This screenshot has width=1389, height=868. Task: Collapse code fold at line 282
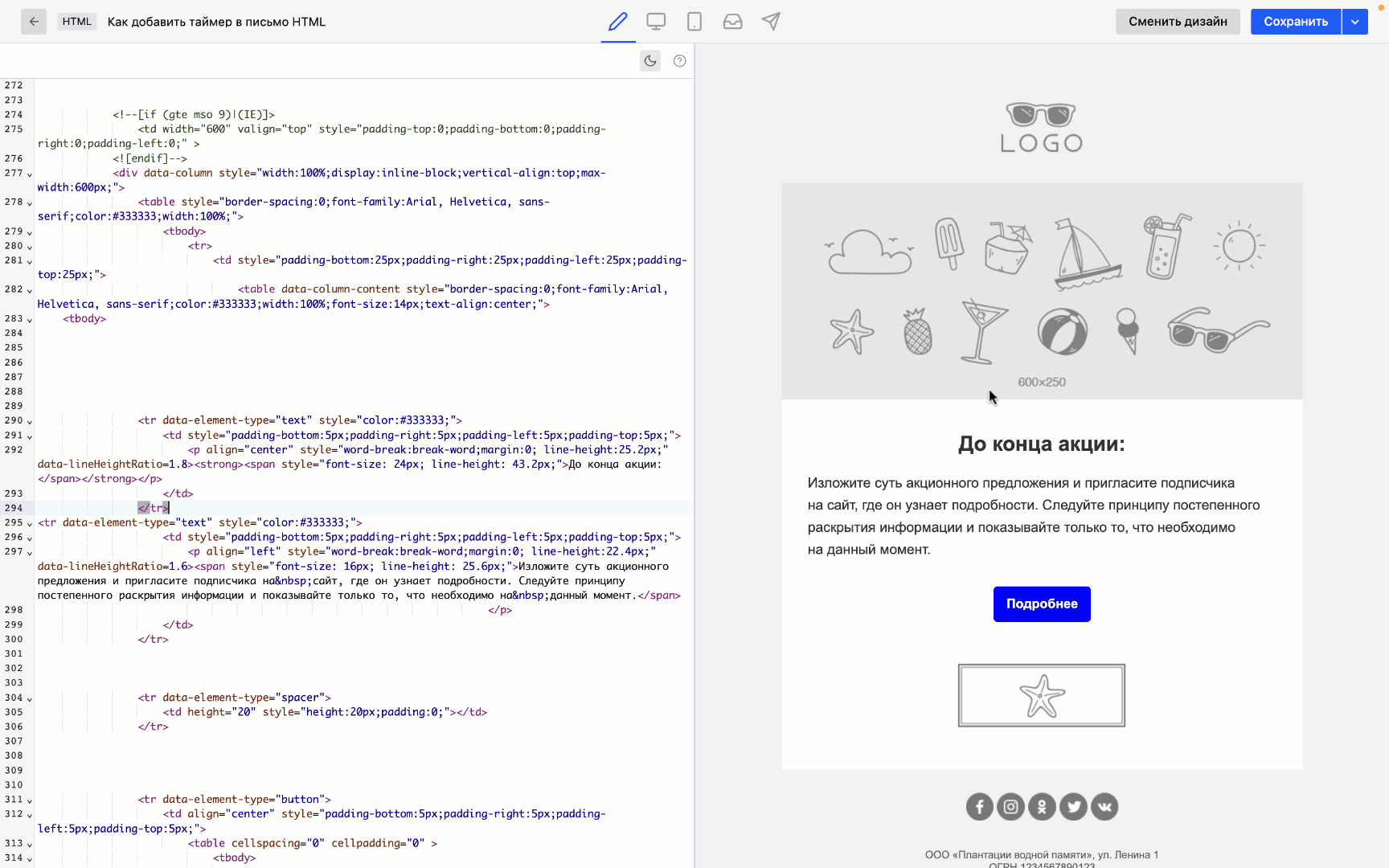(30, 290)
